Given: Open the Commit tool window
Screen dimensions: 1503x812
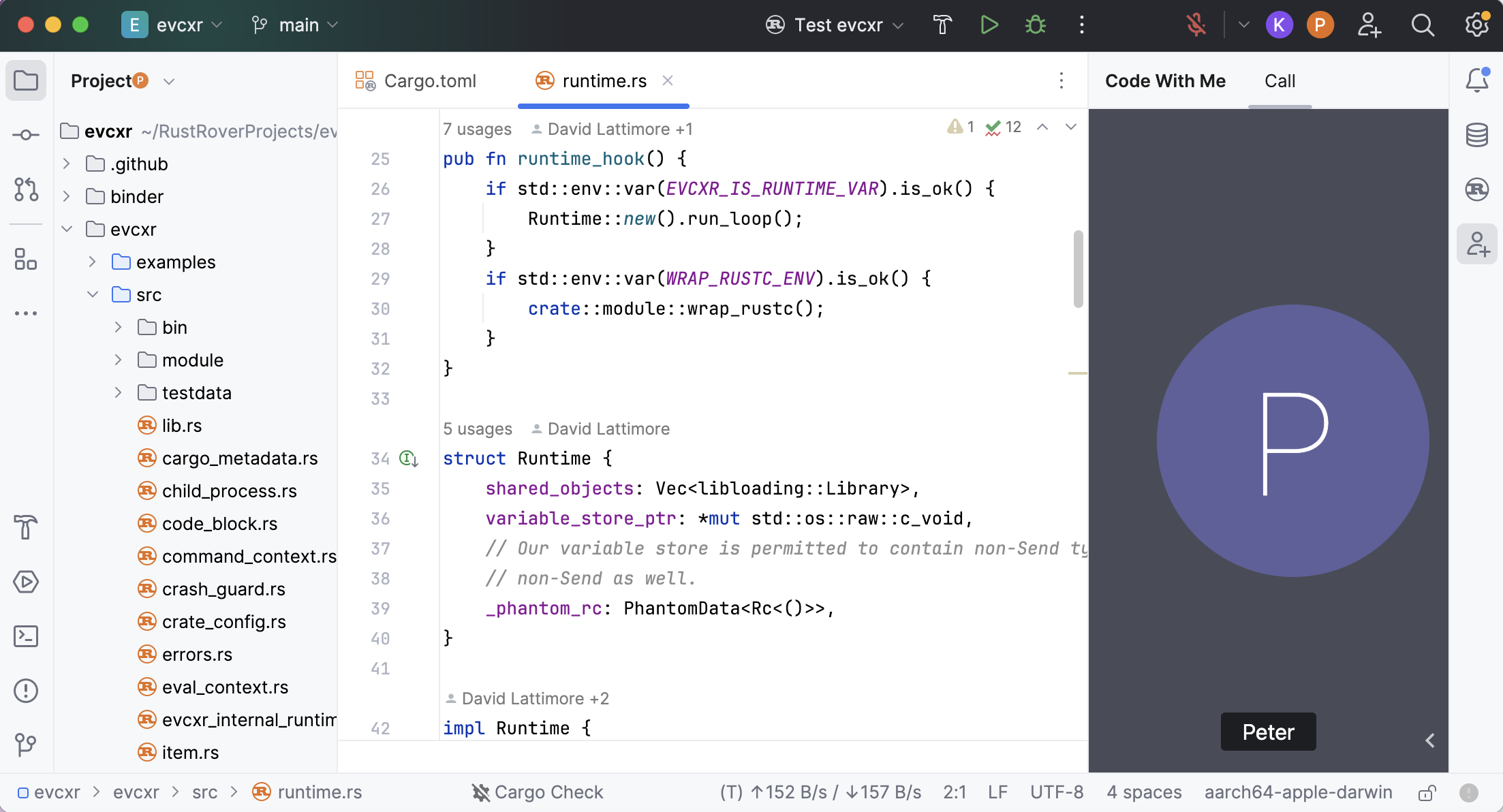Looking at the screenshot, I should [x=26, y=135].
